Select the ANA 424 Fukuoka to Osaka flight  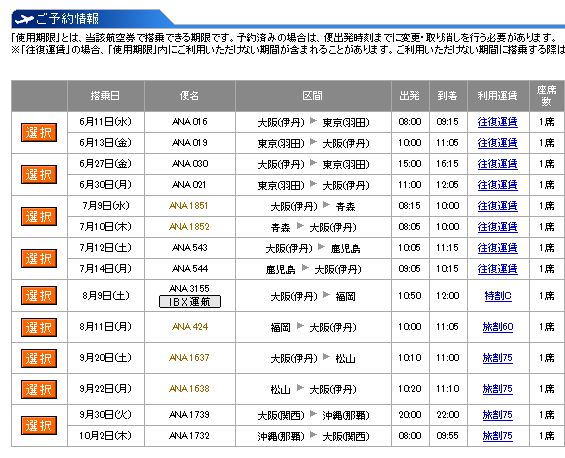[39, 327]
